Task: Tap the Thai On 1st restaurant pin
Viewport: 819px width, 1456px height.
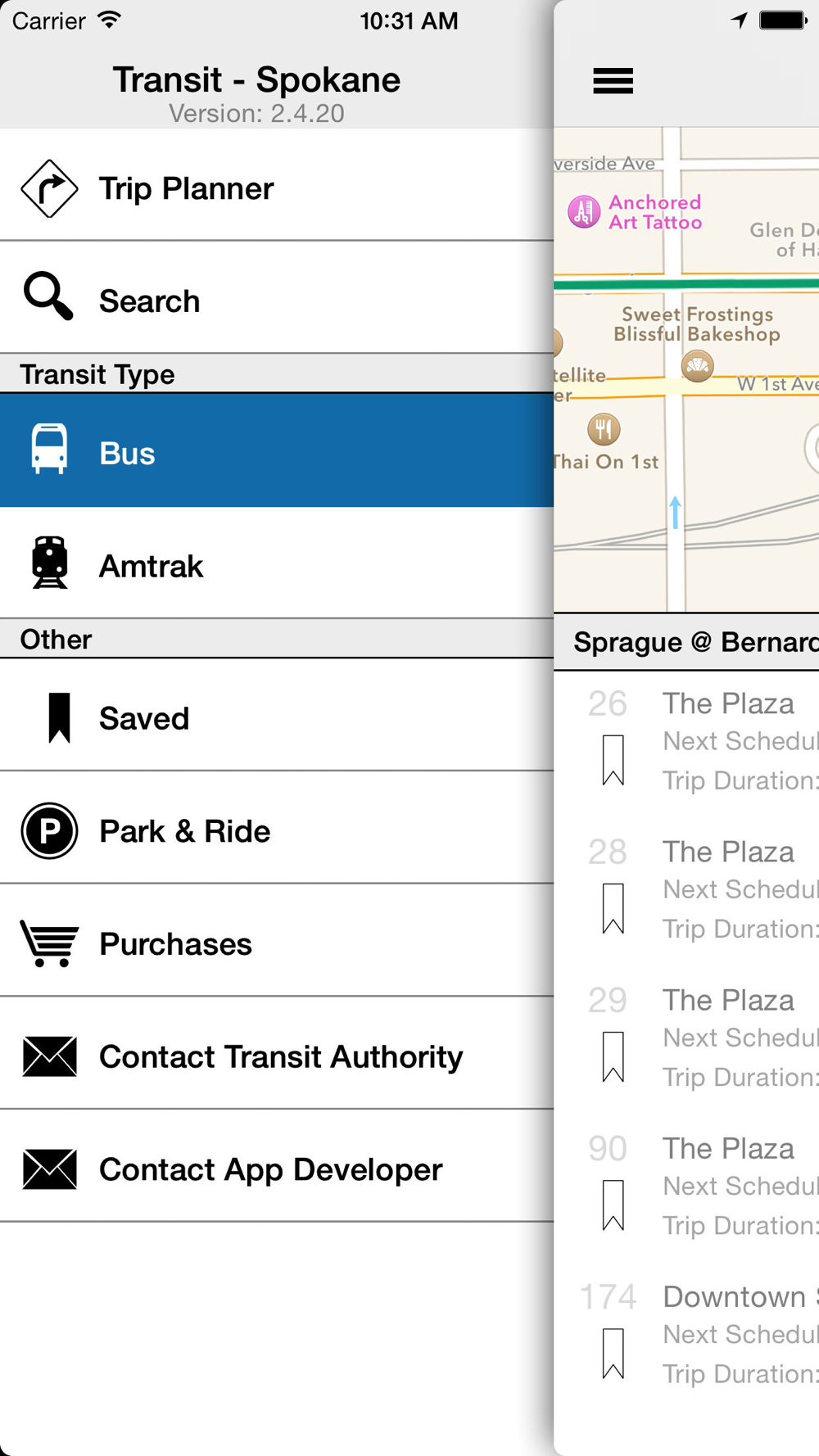Action: (604, 429)
